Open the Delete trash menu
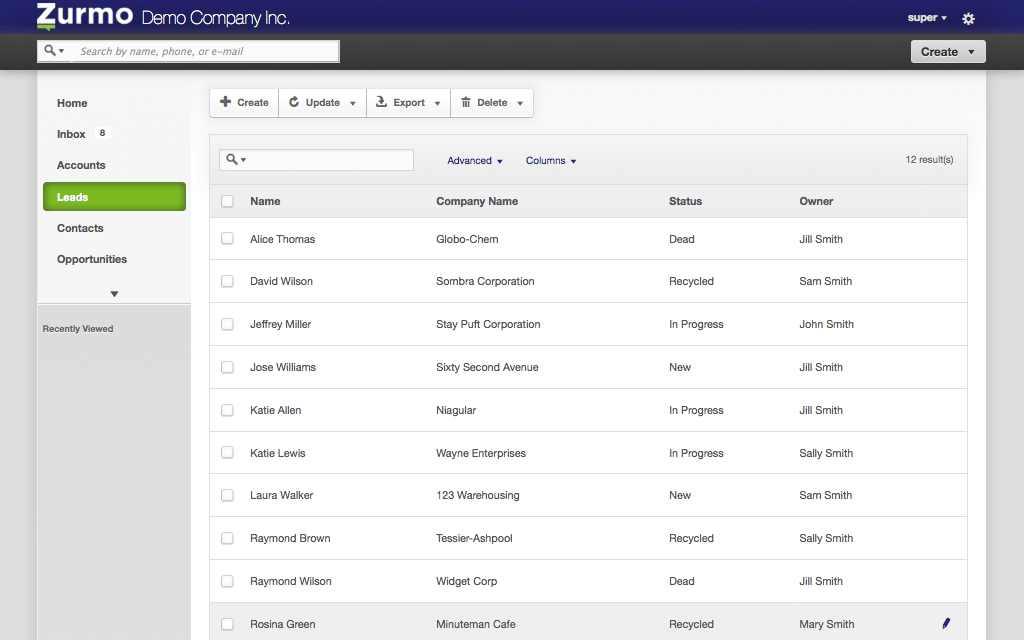This screenshot has height=640, width=1024. coord(492,102)
